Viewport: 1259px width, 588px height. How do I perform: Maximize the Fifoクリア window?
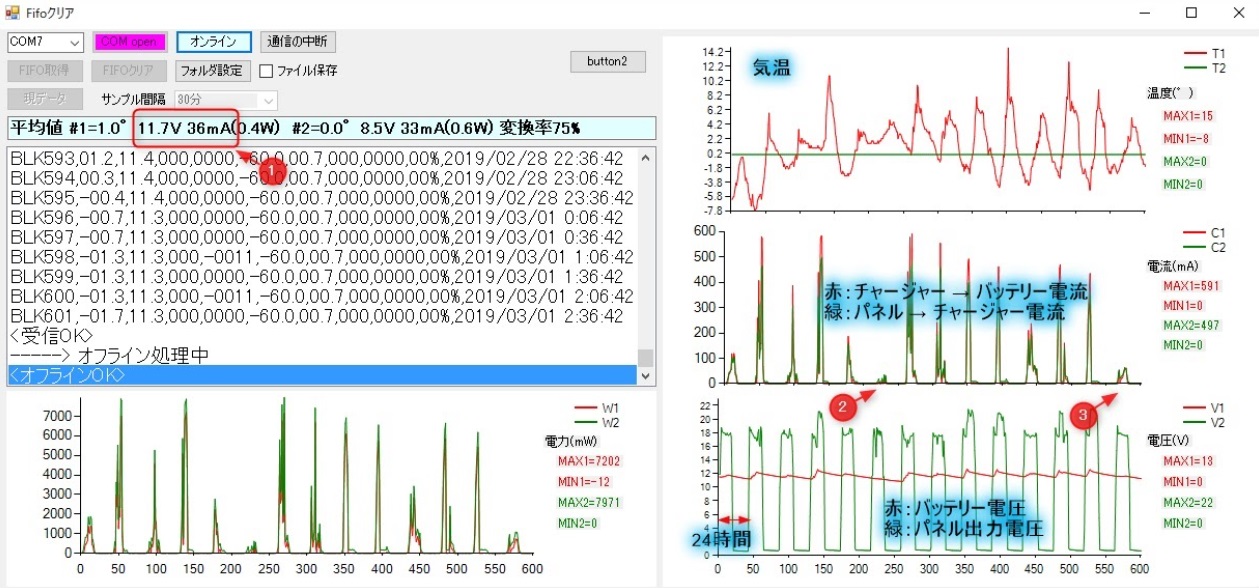click(1191, 13)
